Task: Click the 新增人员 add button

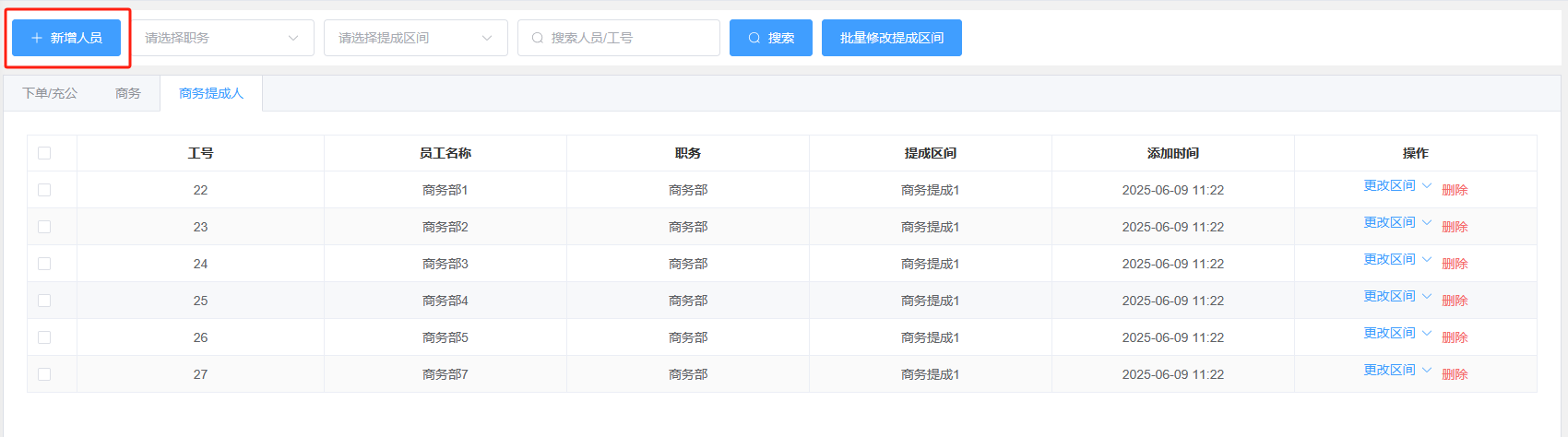Action: point(66,38)
